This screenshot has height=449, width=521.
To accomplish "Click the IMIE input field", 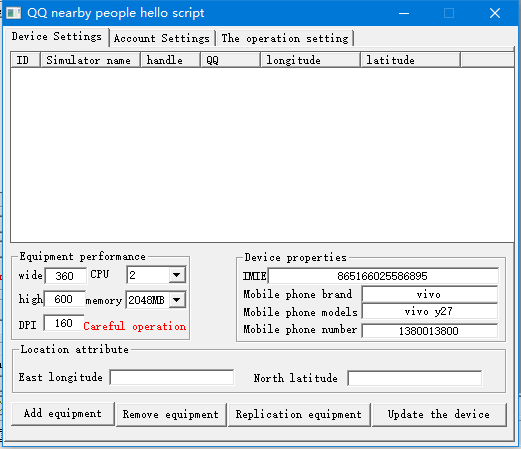I will pos(383,276).
